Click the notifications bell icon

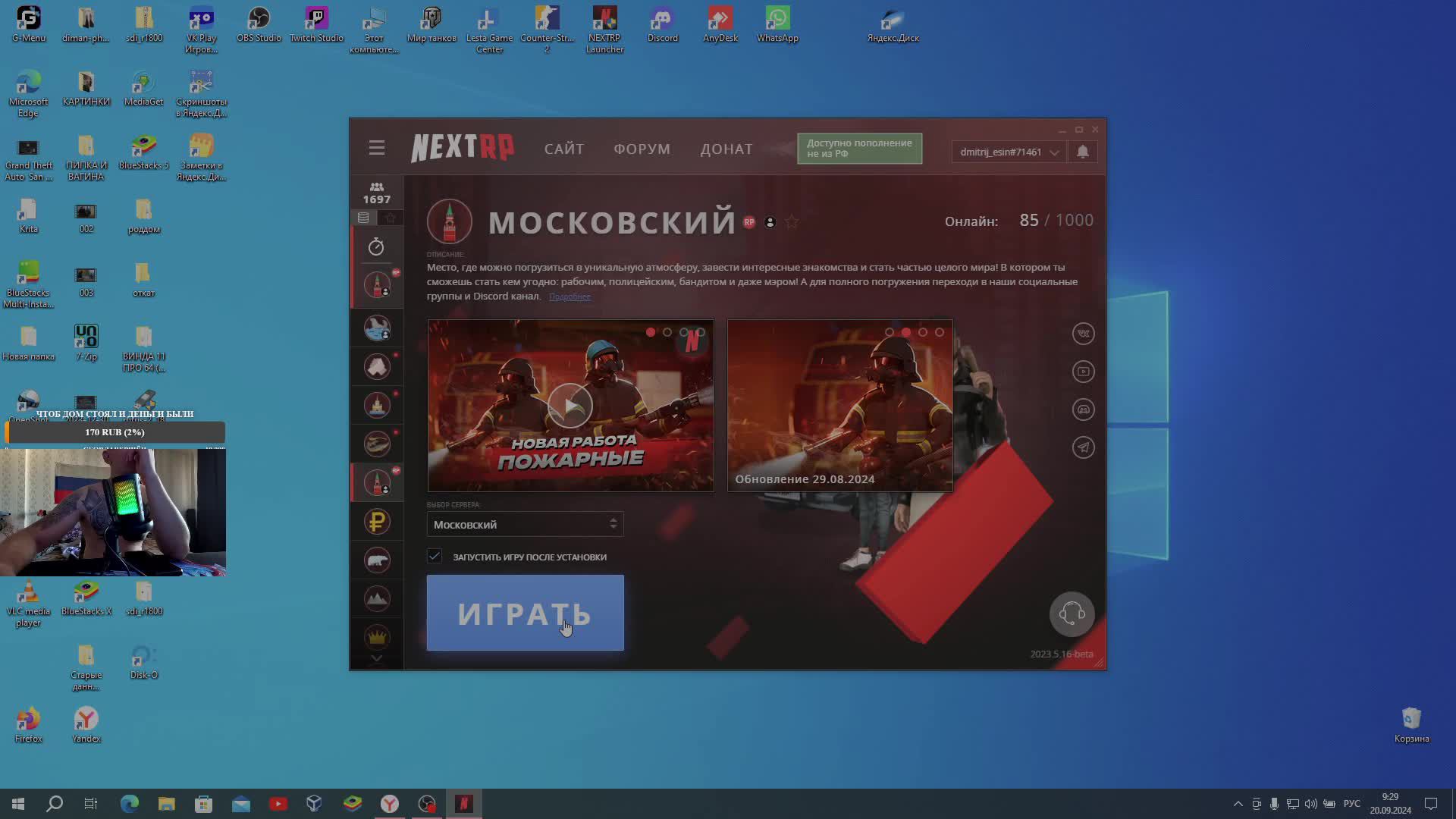pyautogui.click(x=1083, y=152)
